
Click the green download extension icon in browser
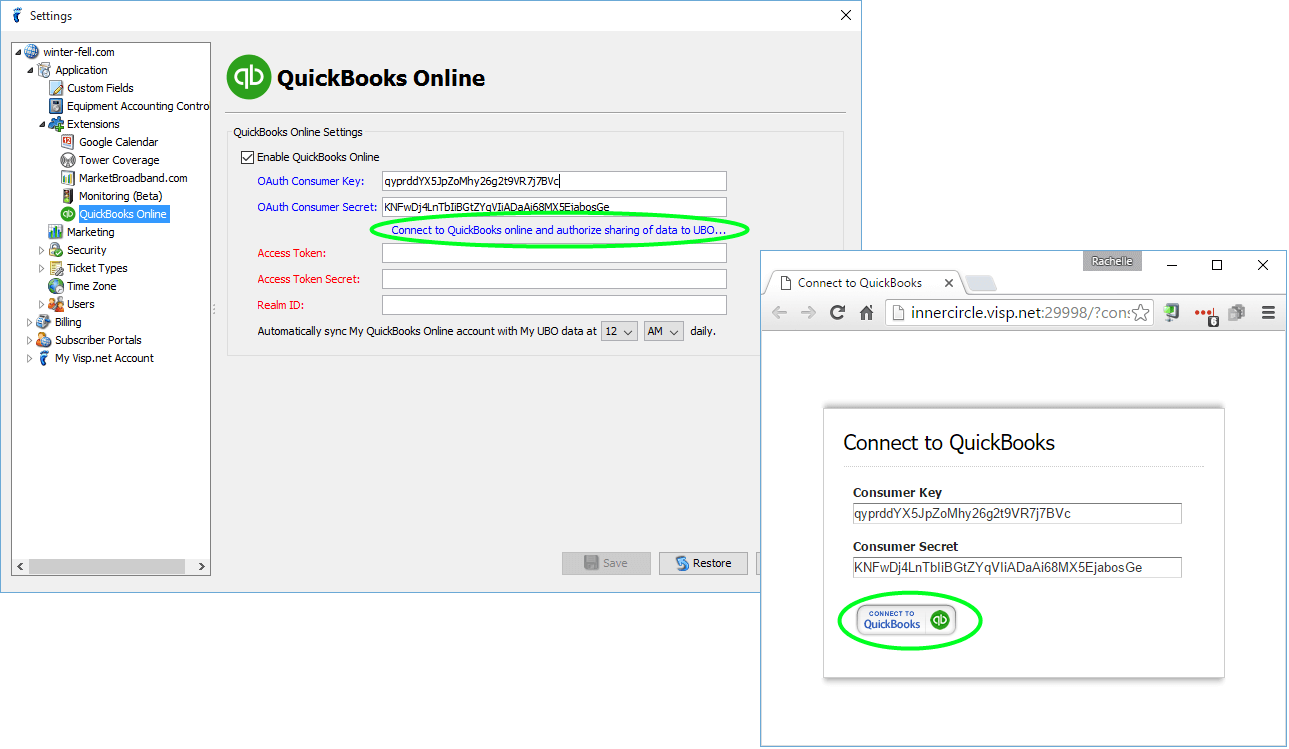point(1171,313)
